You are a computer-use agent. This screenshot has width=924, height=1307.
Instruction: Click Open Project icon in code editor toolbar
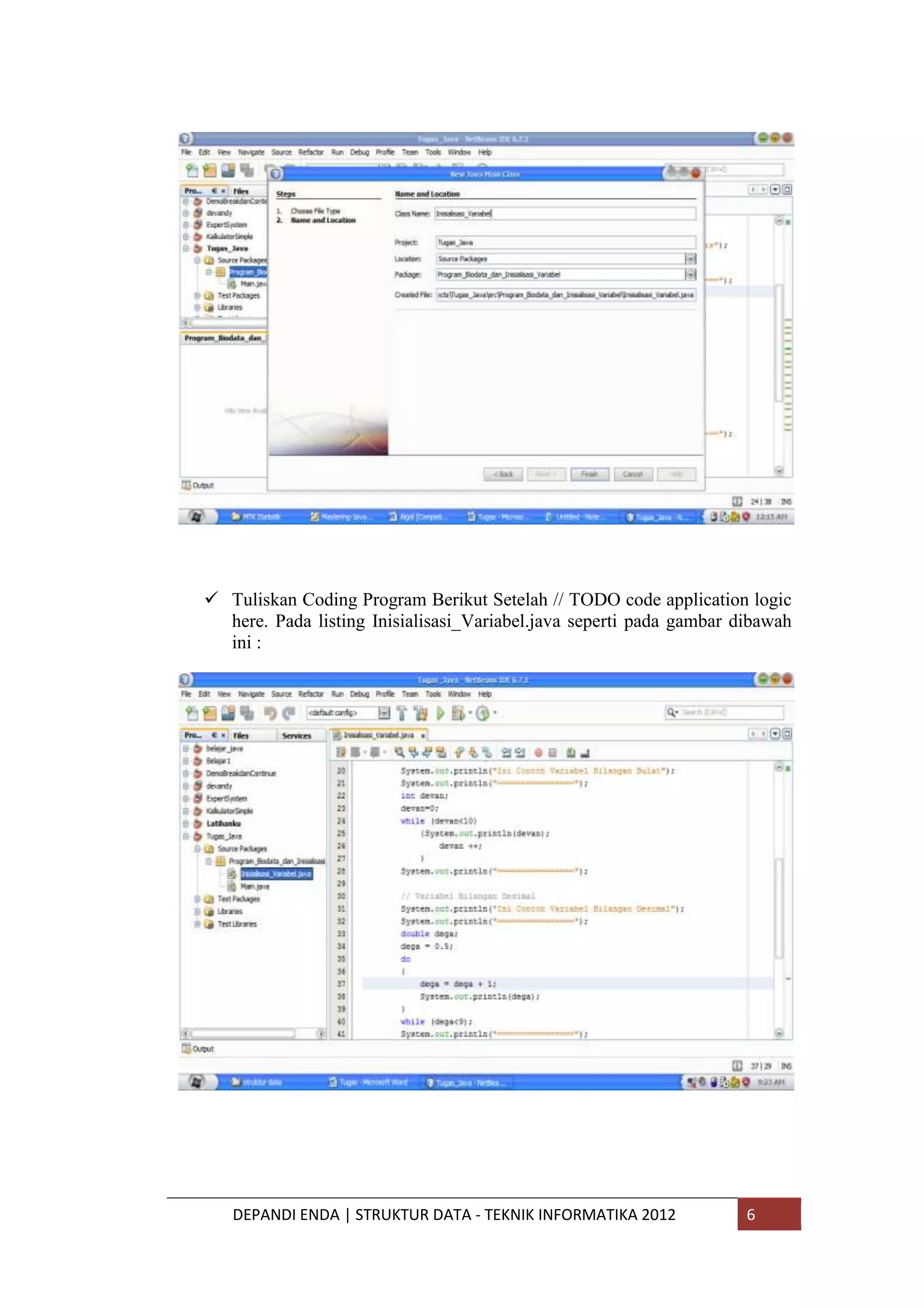coord(228,713)
